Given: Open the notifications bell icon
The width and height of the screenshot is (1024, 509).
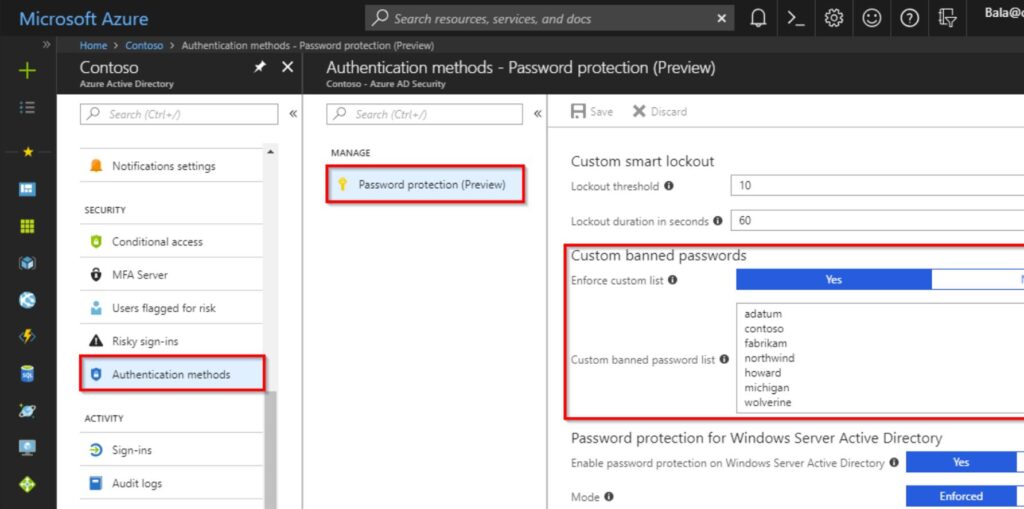Looking at the screenshot, I should coord(758,19).
